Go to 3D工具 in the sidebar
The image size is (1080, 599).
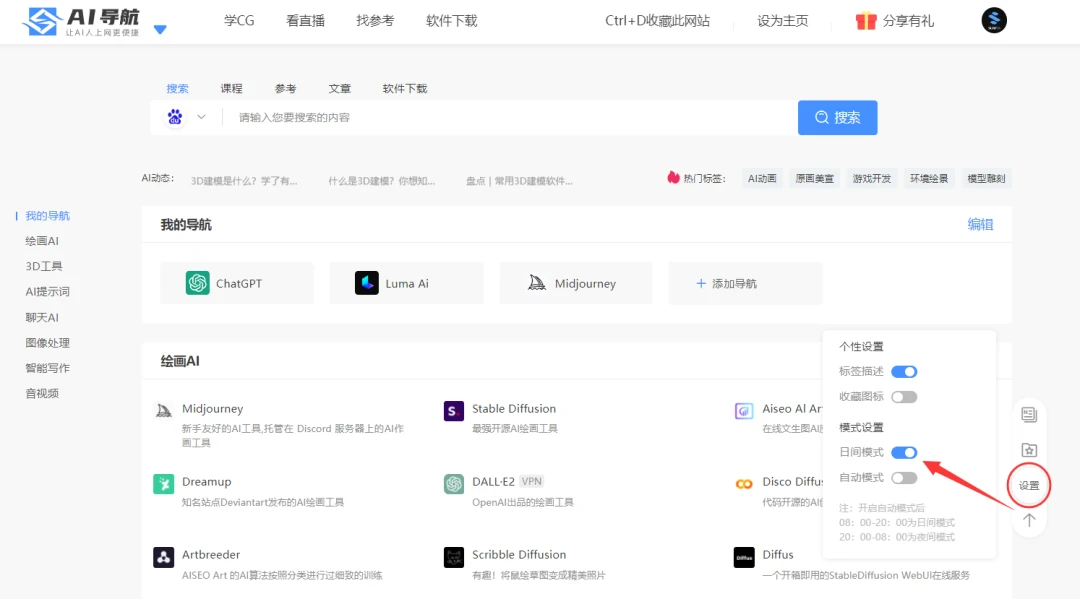point(44,266)
